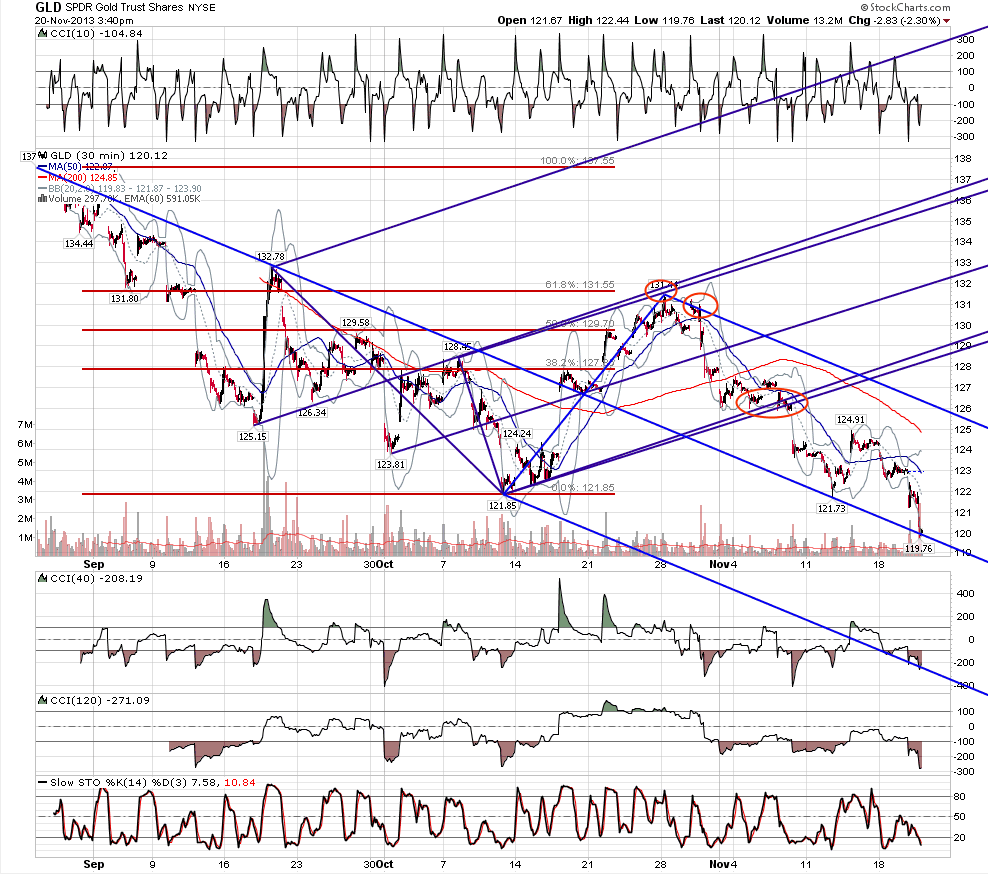Click the 100.0%: 137.55 Fibonacci label
988x874 pixels.
[x=577, y=161]
